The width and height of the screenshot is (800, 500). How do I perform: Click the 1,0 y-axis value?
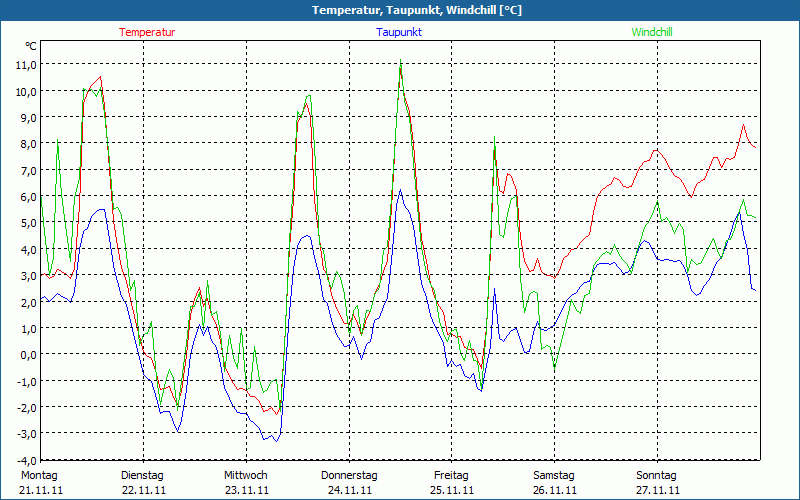[x=29, y=329]
